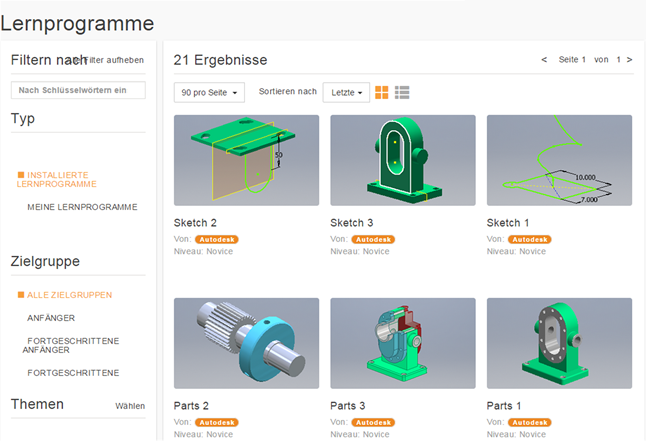Screen dimensions: 646x441
Task: Select Alle Zielgruppen filter
Action: [65, 295]
